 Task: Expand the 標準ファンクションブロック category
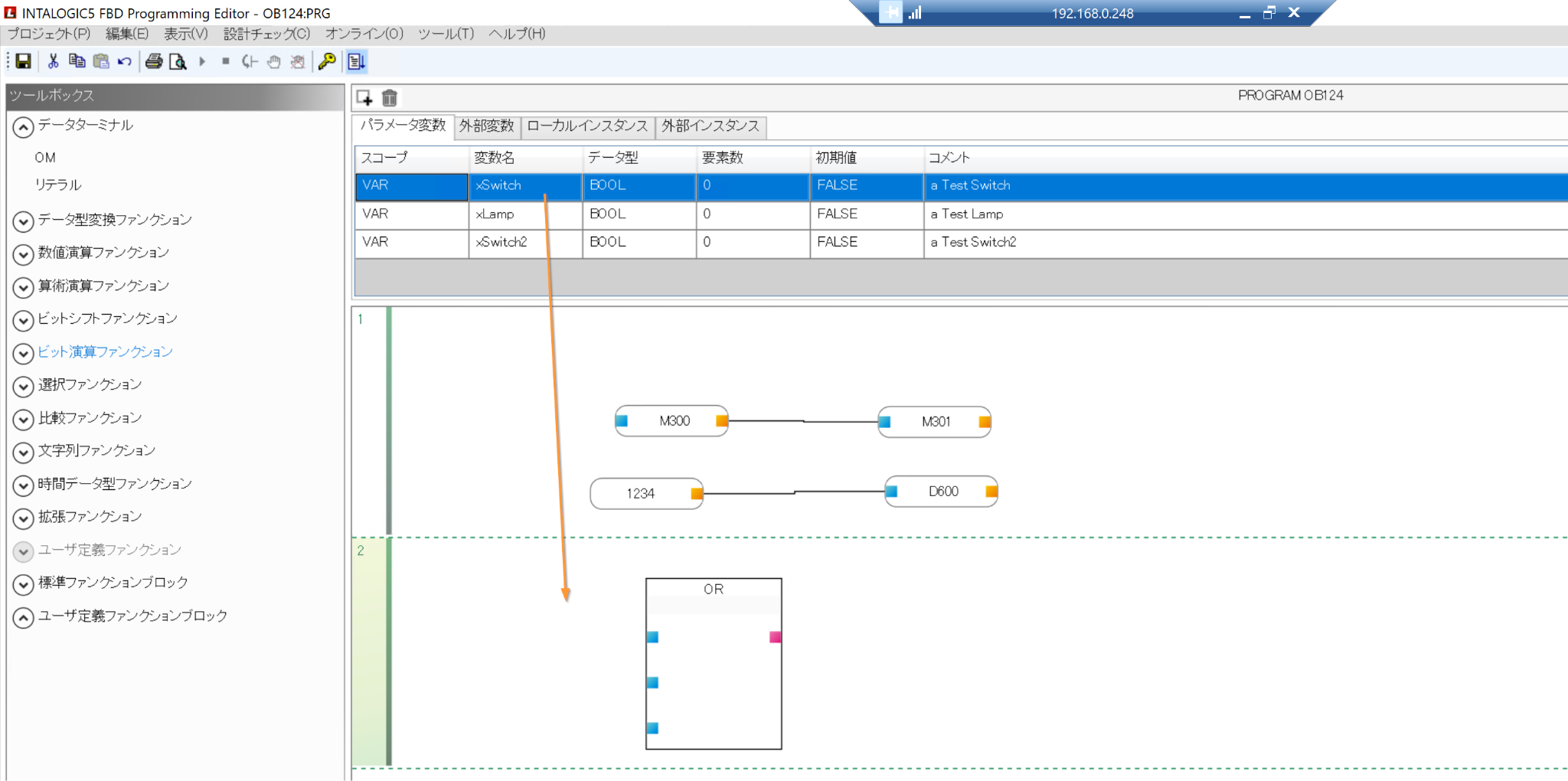[x=24, y=584]
